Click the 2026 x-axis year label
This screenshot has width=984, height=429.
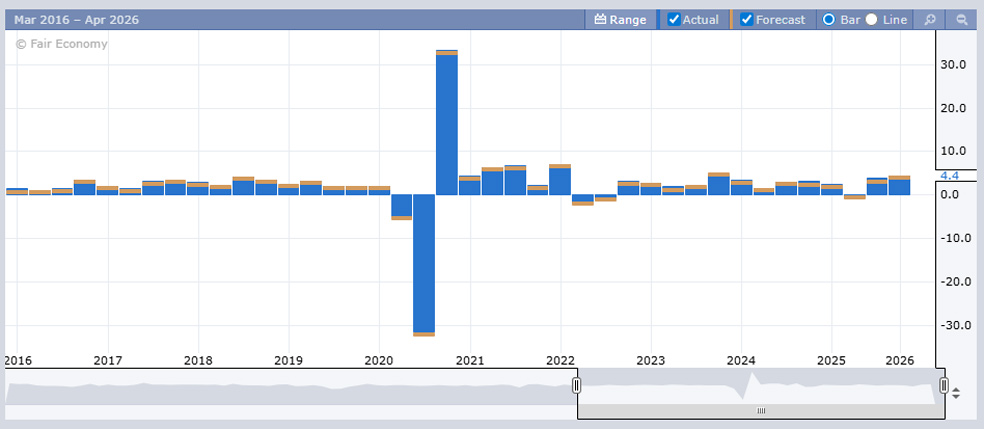[901, 361]
